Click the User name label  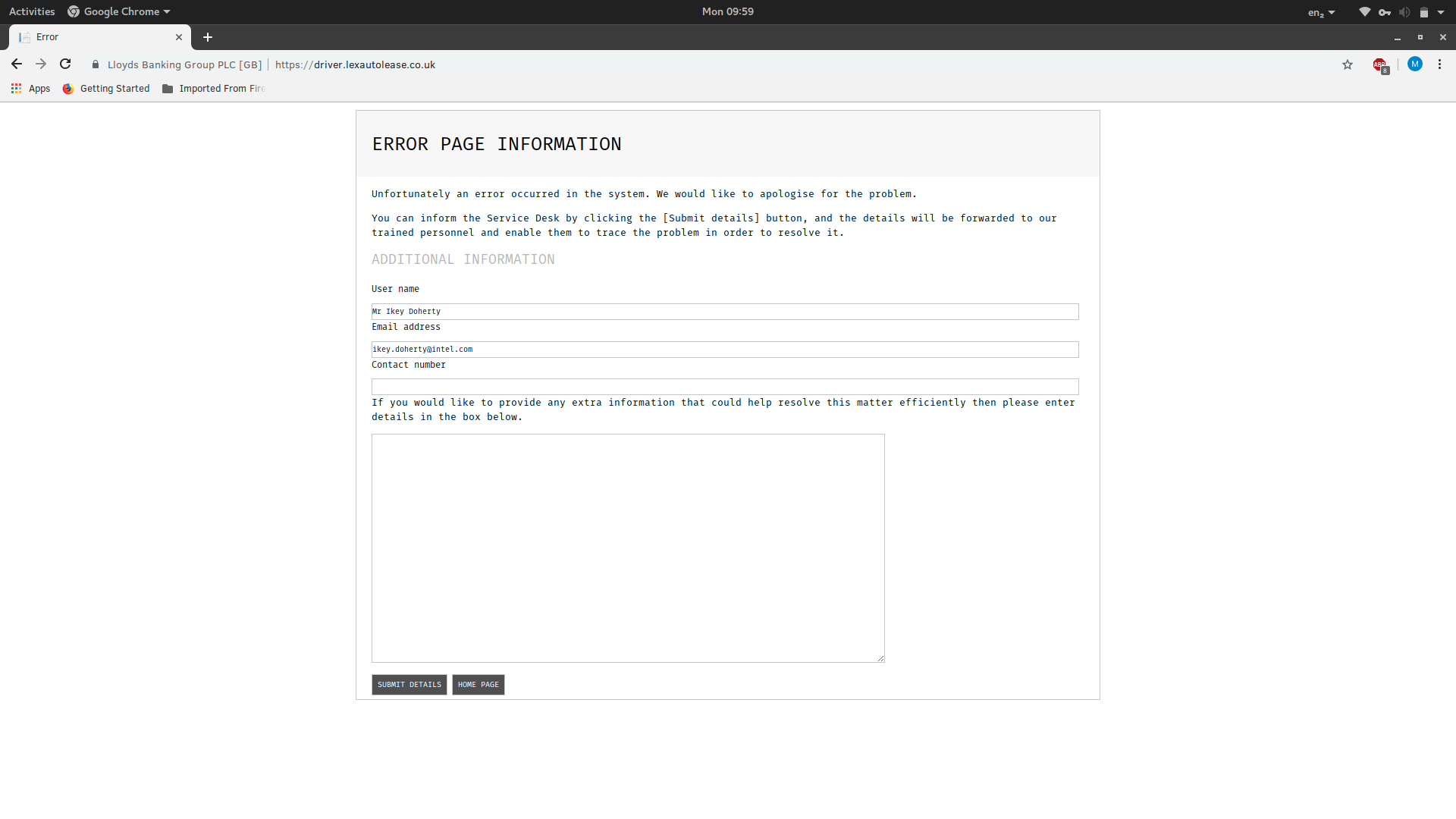pos(395,289)
